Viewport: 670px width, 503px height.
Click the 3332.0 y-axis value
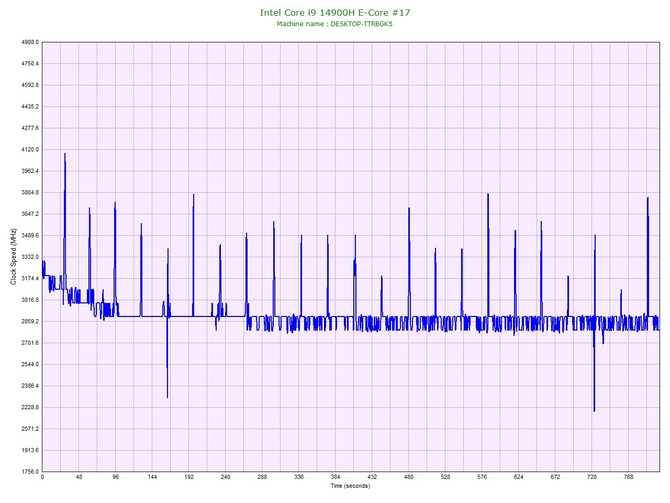(x=30, y=257)
